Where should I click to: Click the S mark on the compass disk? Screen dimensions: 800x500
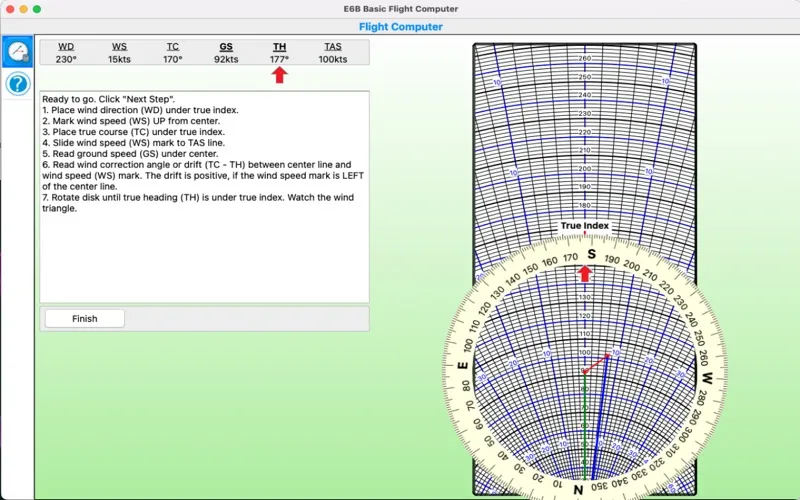[x=591, y=254]
